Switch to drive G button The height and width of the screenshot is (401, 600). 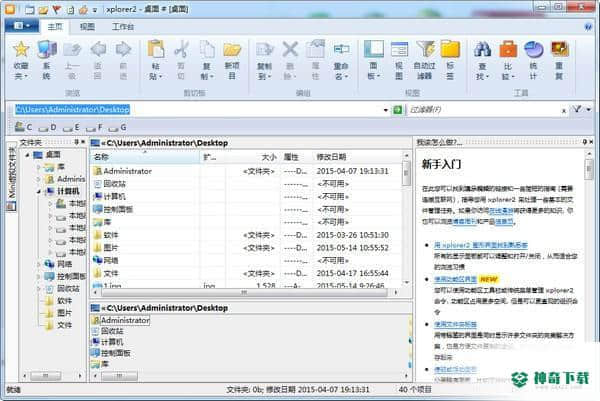pyautogui.click(x=117, y=127)
